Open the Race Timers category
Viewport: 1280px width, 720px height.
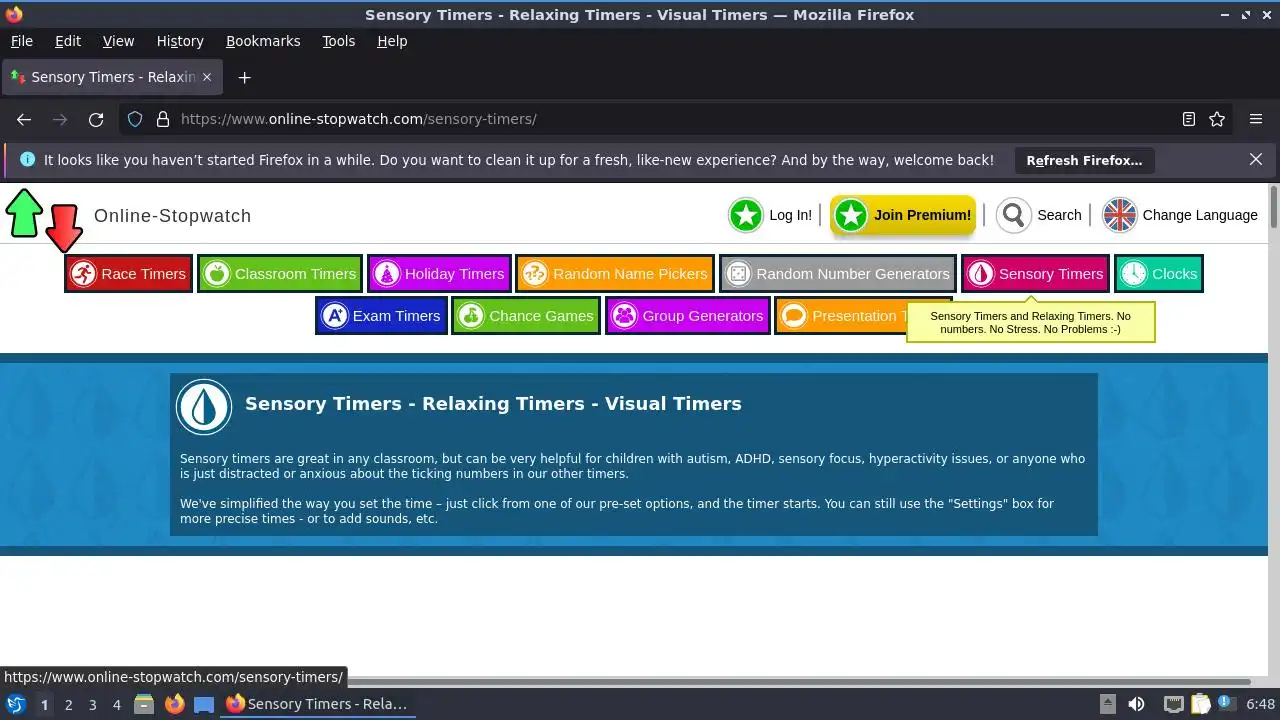tap(128, 274)
